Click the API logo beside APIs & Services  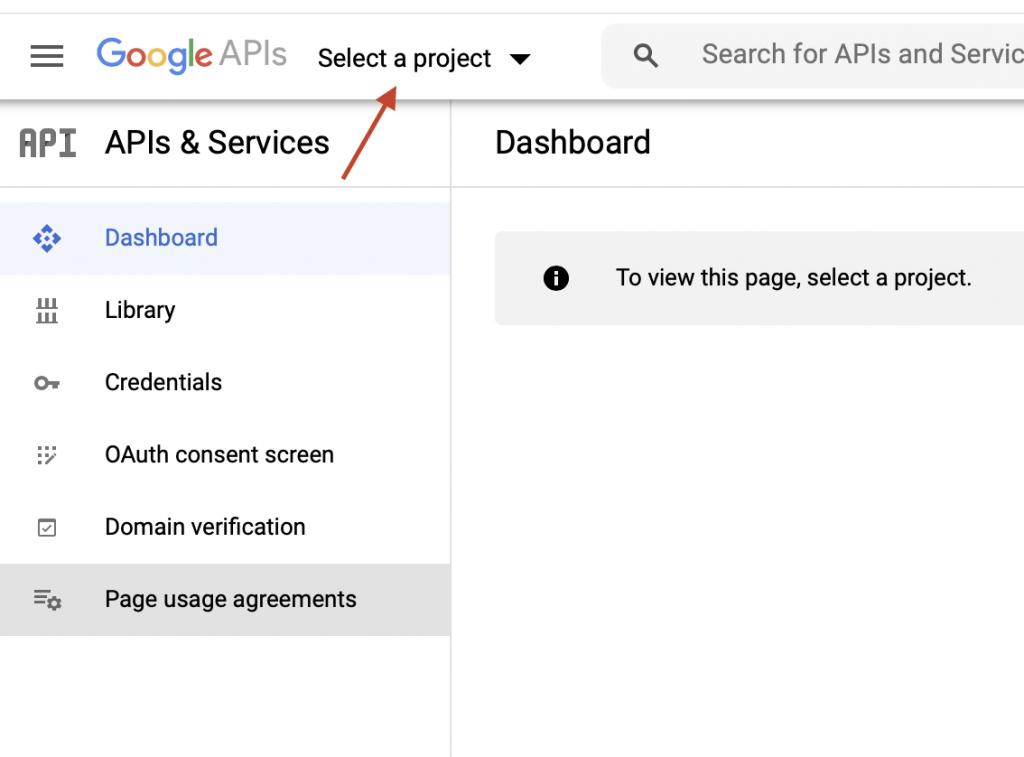pos(48,143)
